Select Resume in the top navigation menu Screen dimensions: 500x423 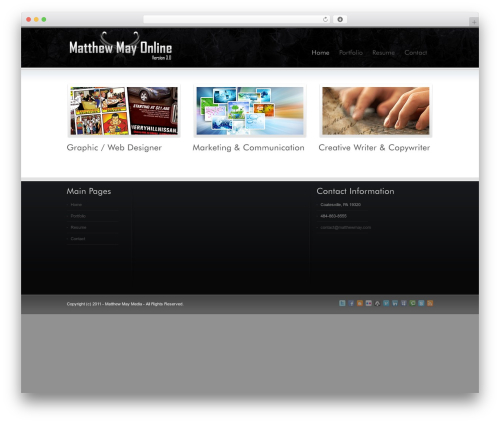383,53
